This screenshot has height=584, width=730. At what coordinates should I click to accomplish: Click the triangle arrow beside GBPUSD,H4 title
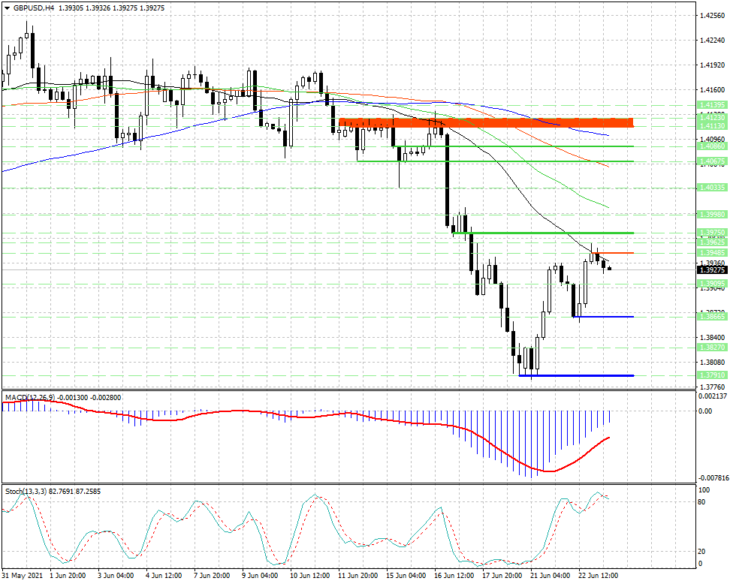pyautogui.click(x=7, y=8)
